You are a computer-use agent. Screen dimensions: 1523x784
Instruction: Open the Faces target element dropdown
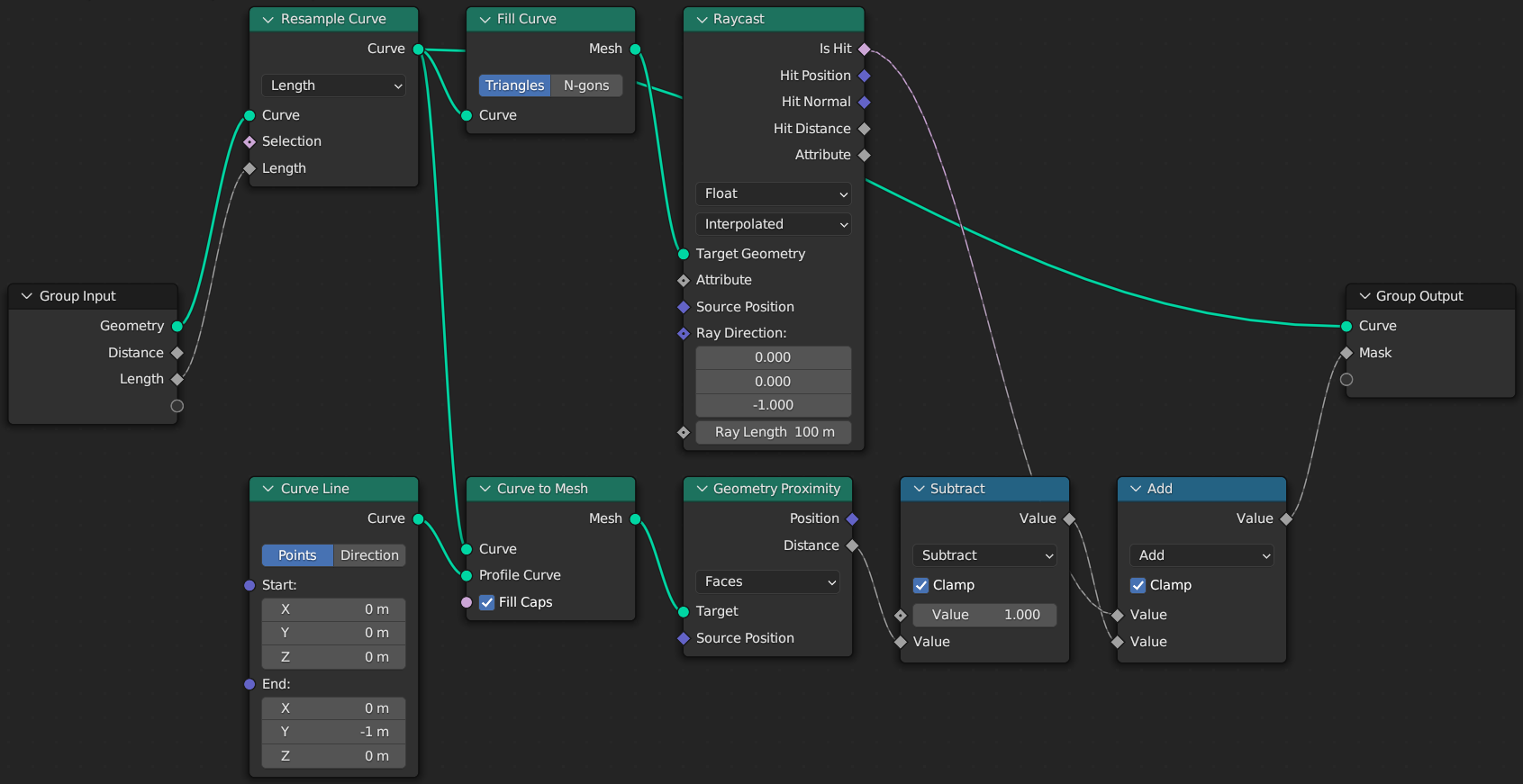(x=767, y=581)
